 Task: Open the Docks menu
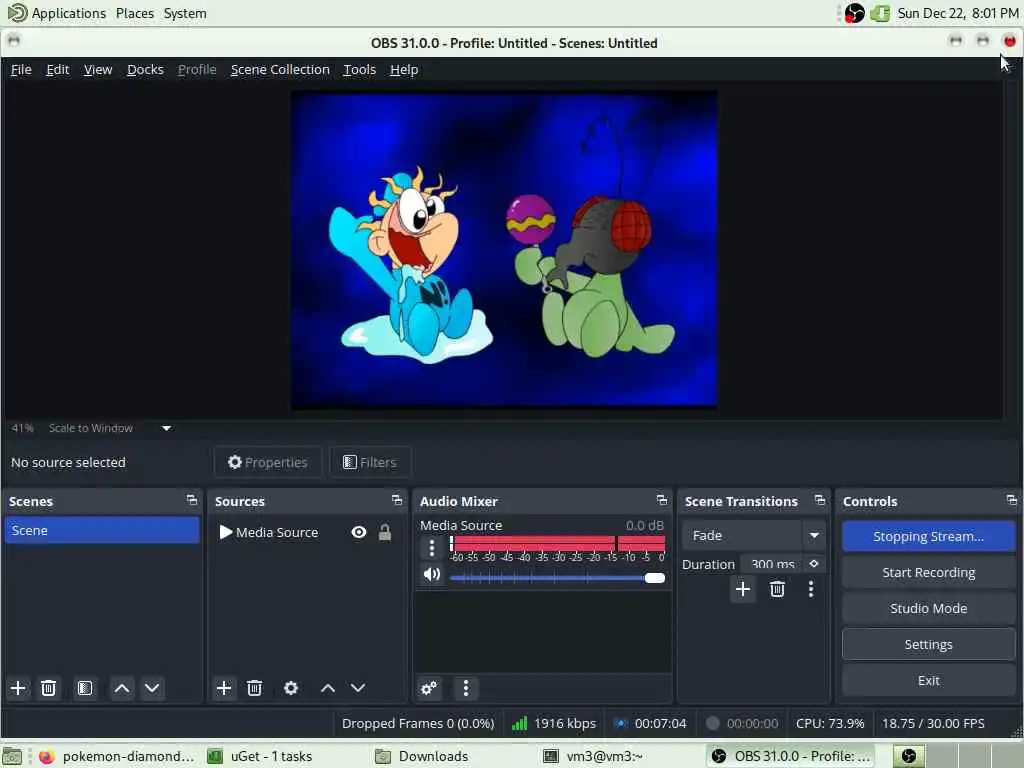point(145,69)
